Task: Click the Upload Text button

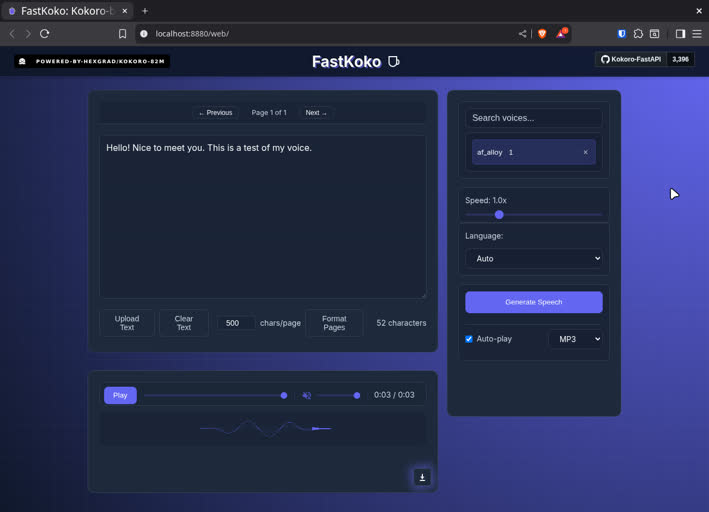Action: [x=127, y=323]
